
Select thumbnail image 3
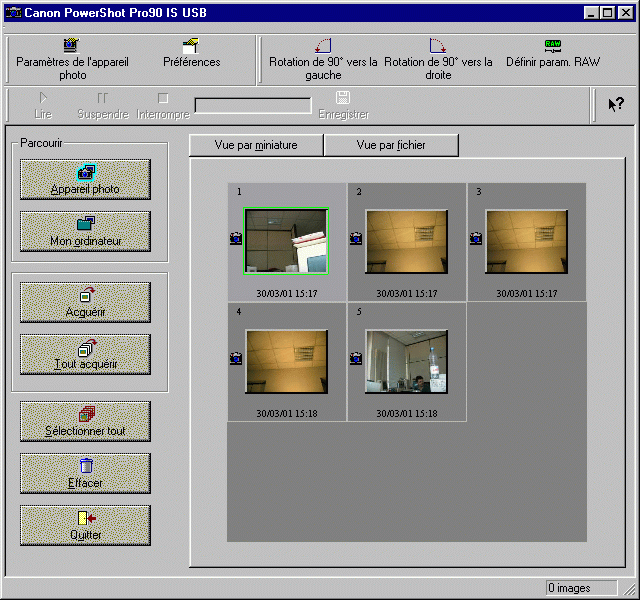(527, 242)
